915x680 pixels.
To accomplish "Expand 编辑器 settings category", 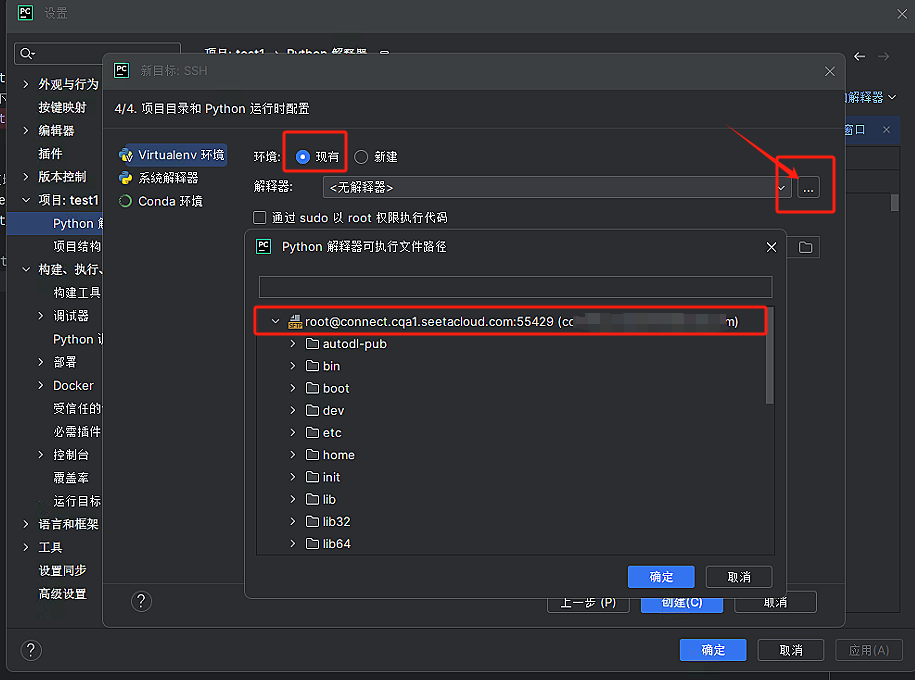I will point(26,130).
